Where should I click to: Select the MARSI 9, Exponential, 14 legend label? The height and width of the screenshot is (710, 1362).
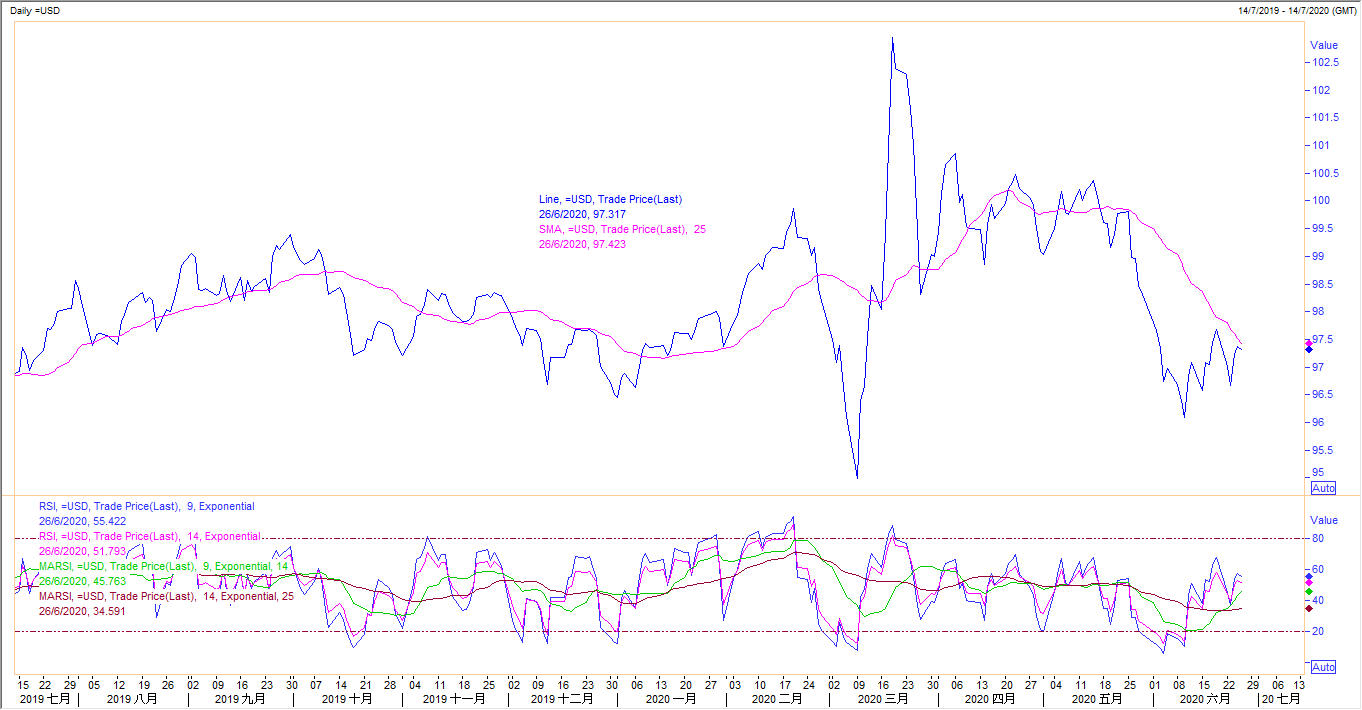tap(165, 567)
